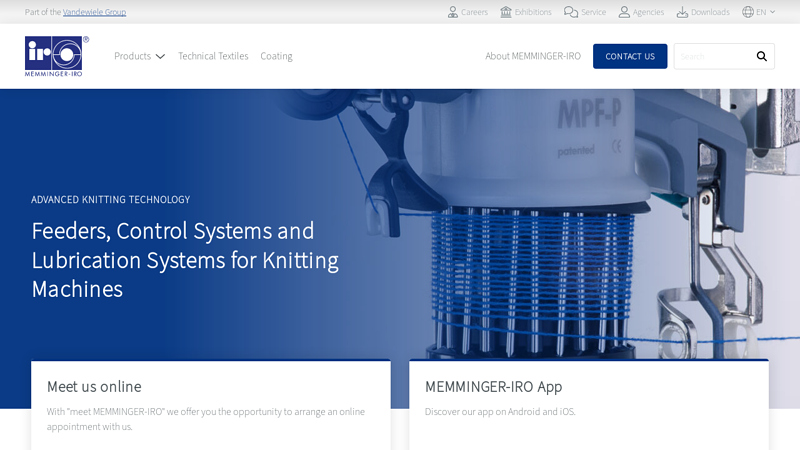Viewport: 800px width, 450px height.
Task: Click the 'With "meet MEMMINGER-IRO" we offer' description text
Action: 206,419
